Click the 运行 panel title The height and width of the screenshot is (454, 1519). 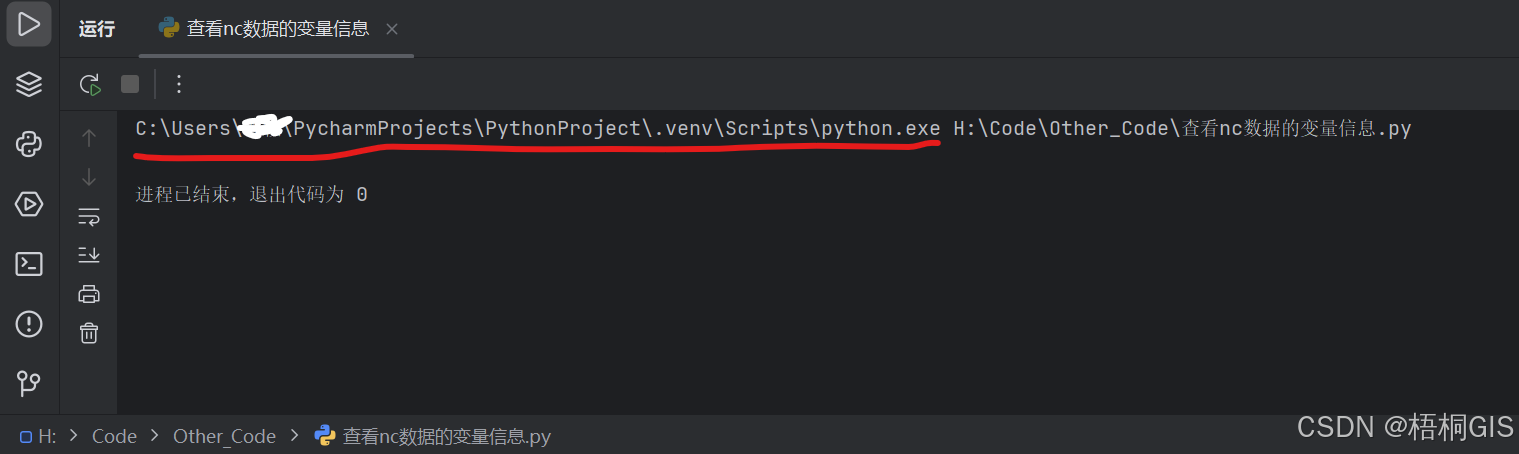coord(97,28)
